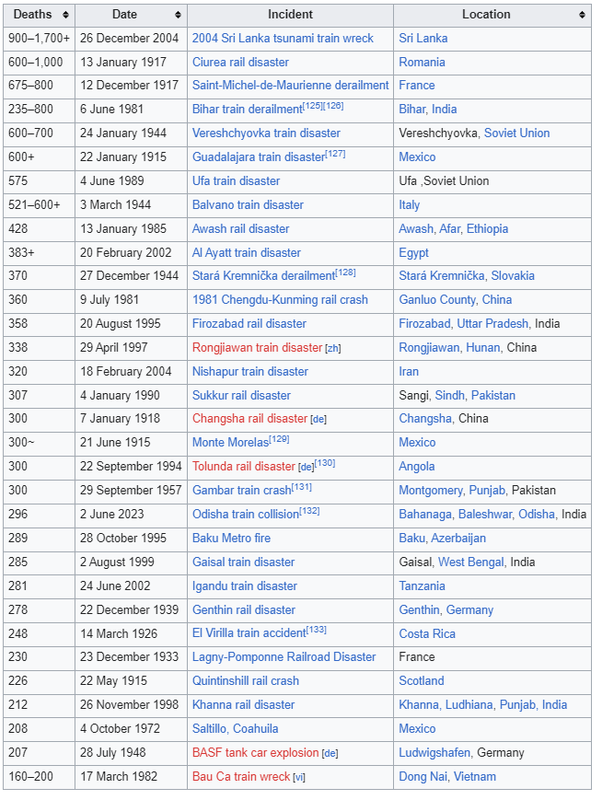Open Monte Morelas link
Screen dimensions: 602x800
(230, 443)
